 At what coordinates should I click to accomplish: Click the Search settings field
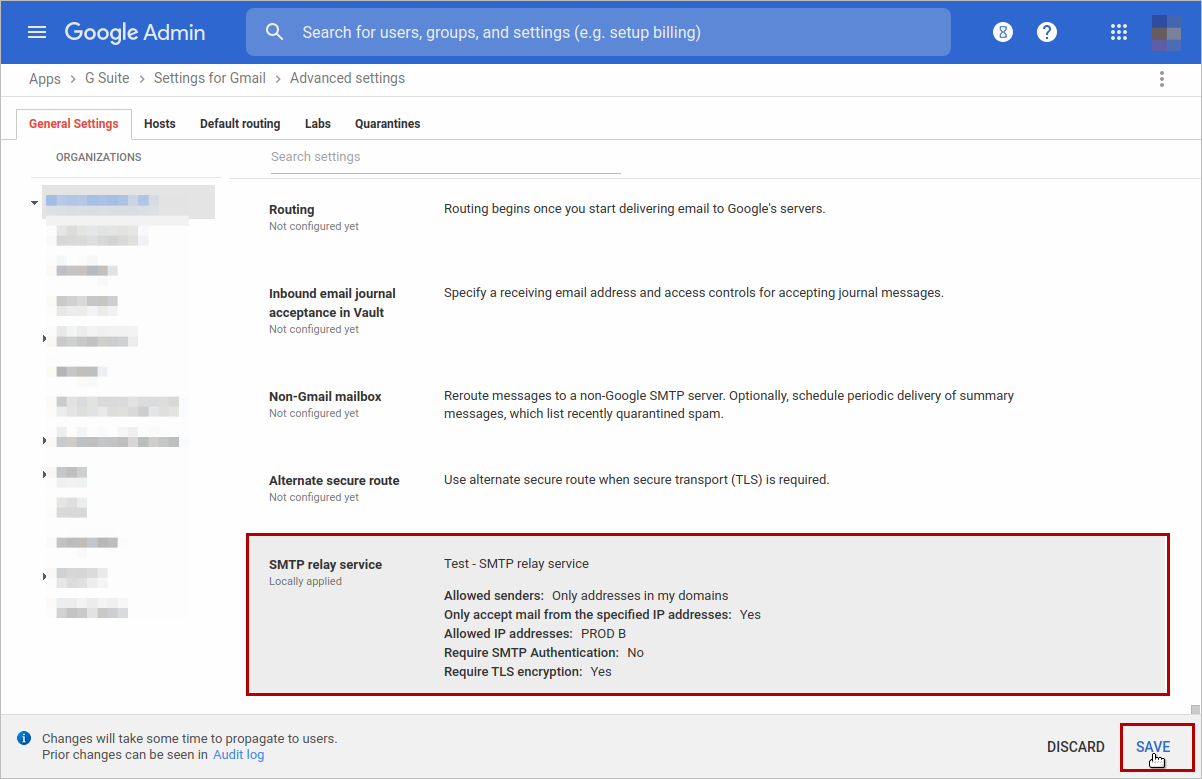pos(445,157)
